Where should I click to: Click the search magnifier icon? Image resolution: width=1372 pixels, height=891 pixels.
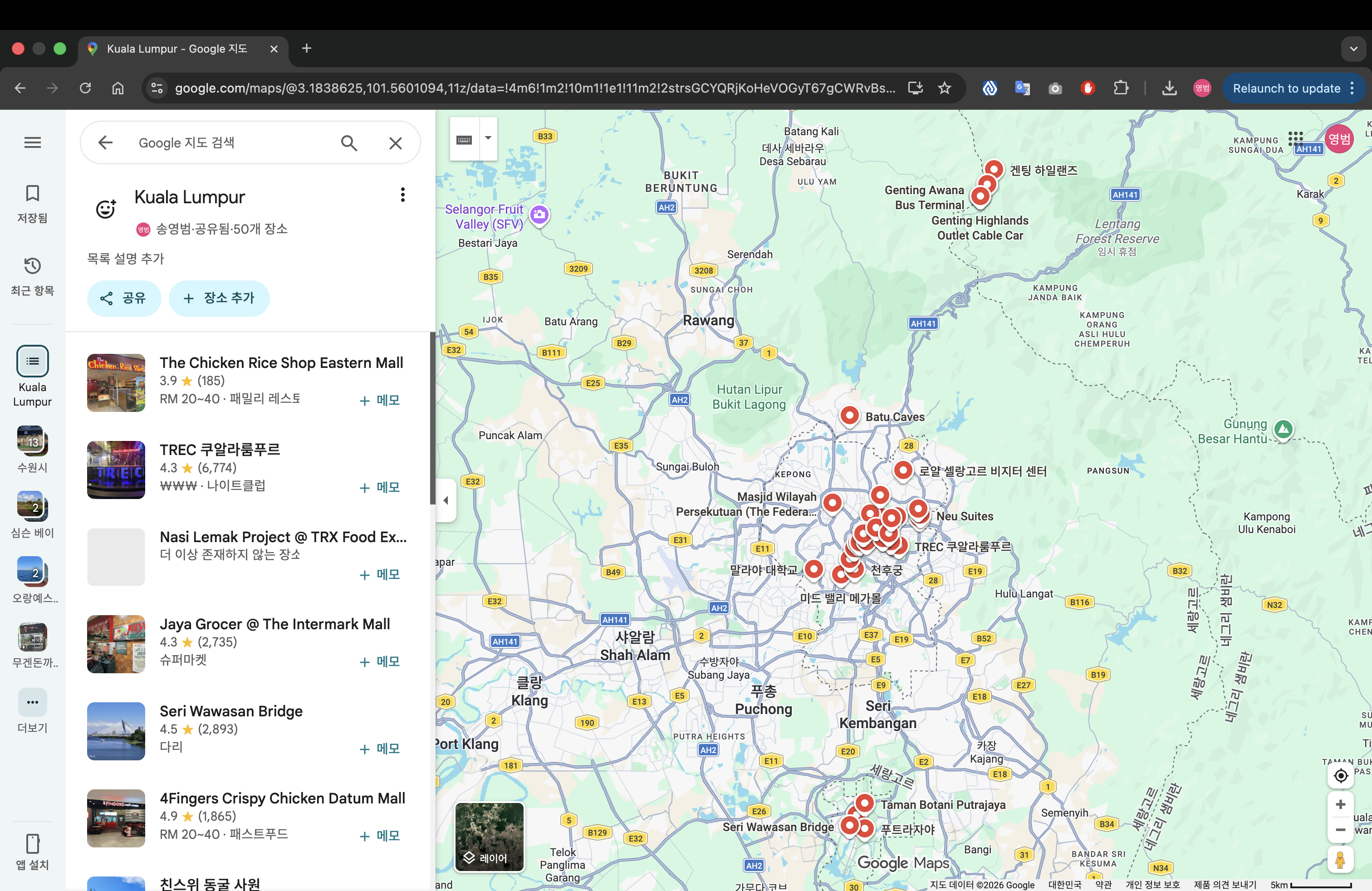pyautogui.click(x=349, y=143)
